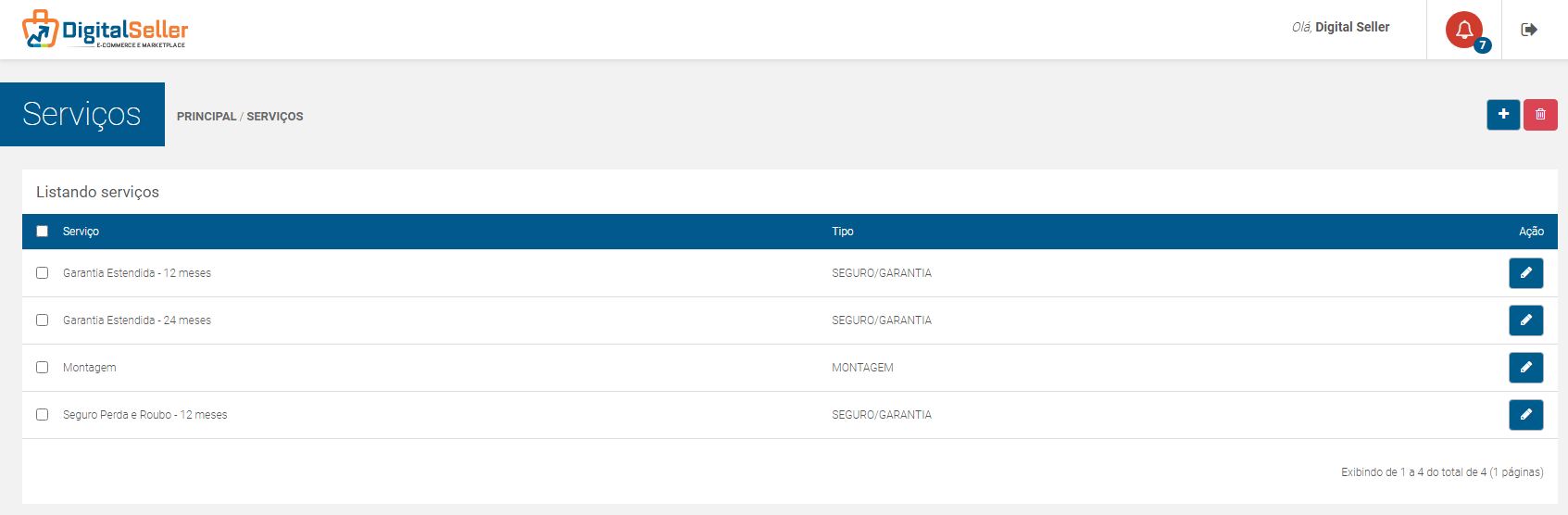Edit the Montagem service
The width and height of the screenshot is (1568, 515).
click(x=1525, y=368)
